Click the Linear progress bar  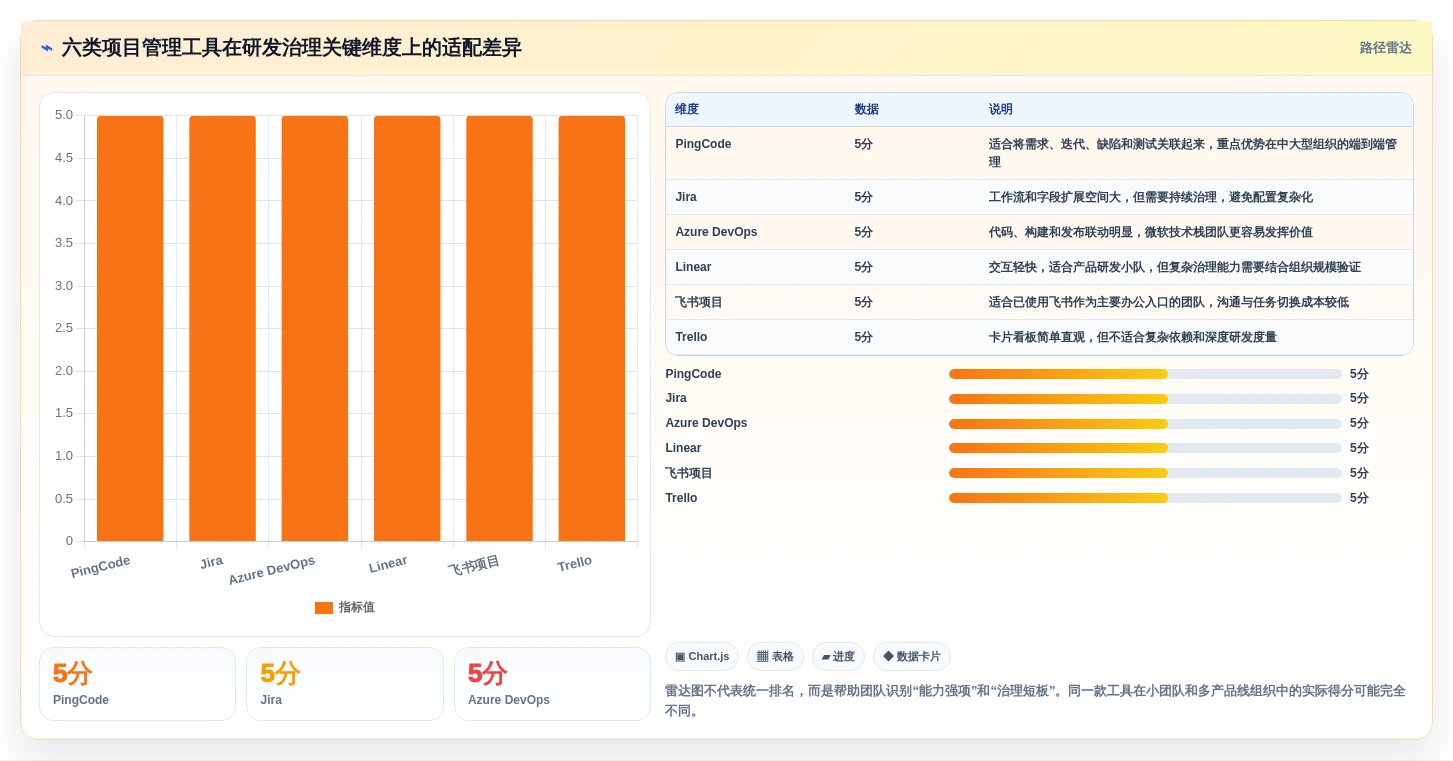tap(1145, 448)
